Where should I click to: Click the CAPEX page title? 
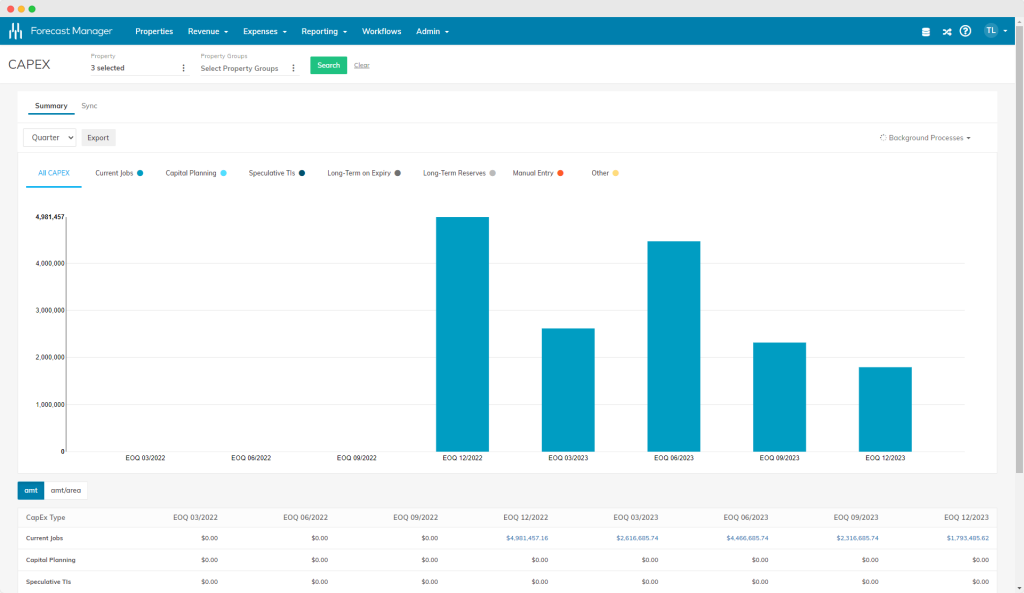coord(29,65)
